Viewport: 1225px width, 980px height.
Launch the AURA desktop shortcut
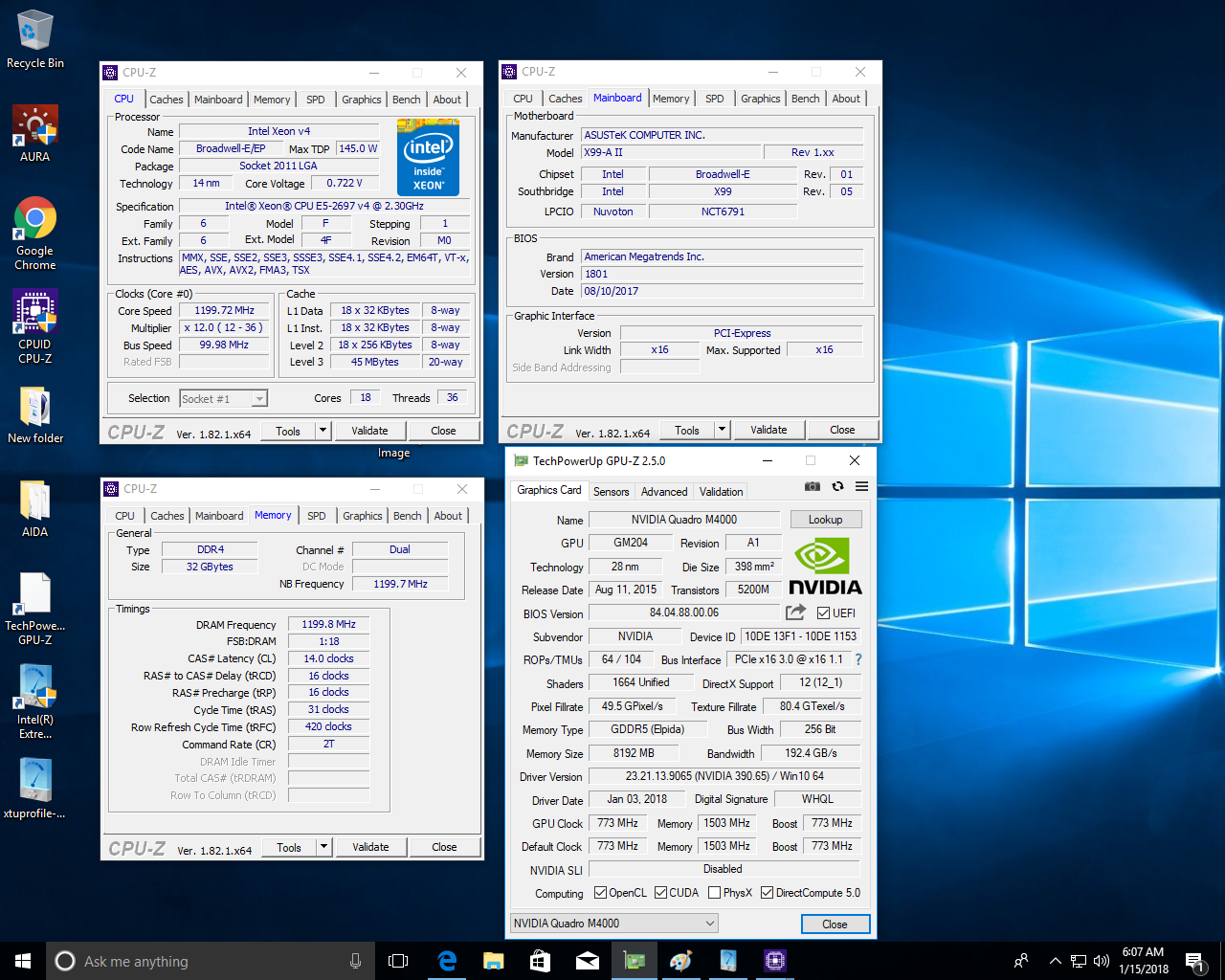pos(34,133)
